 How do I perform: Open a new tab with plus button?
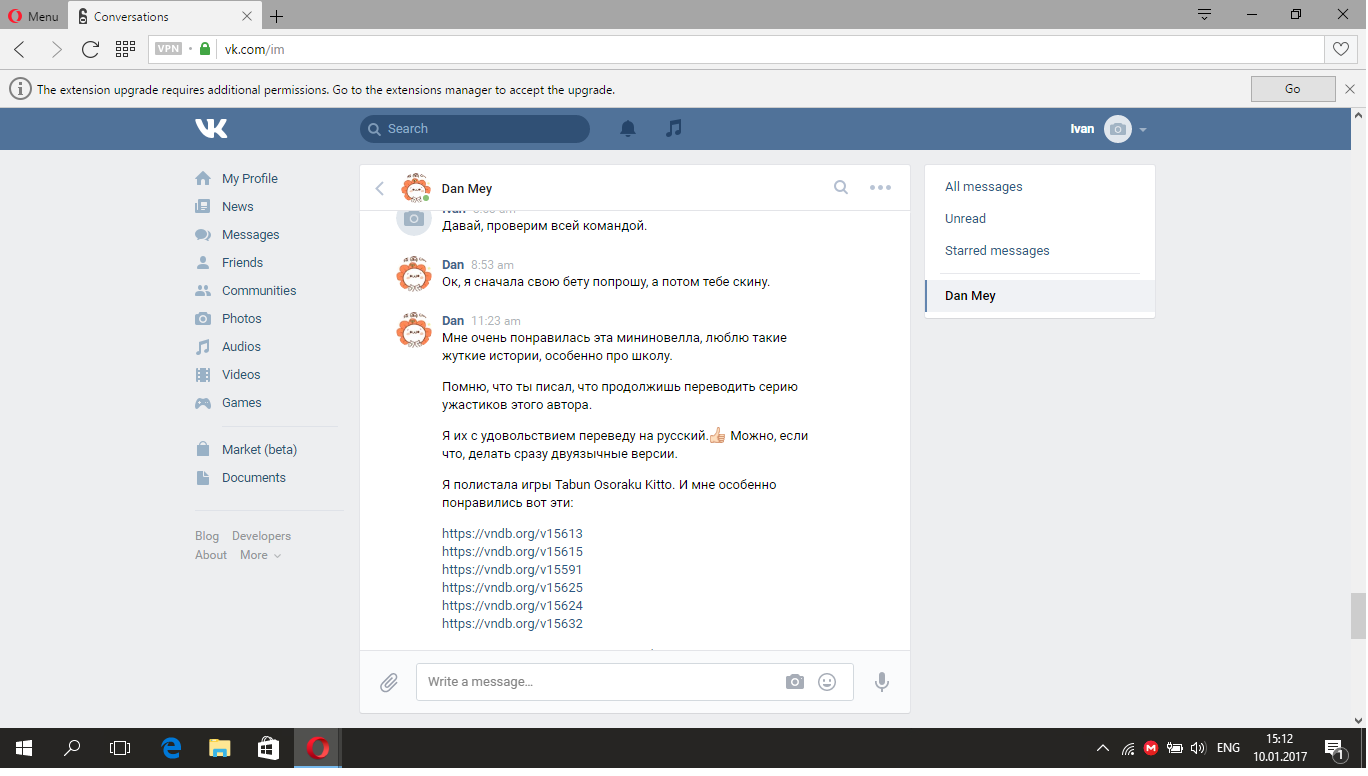click(x=277, y=16)
